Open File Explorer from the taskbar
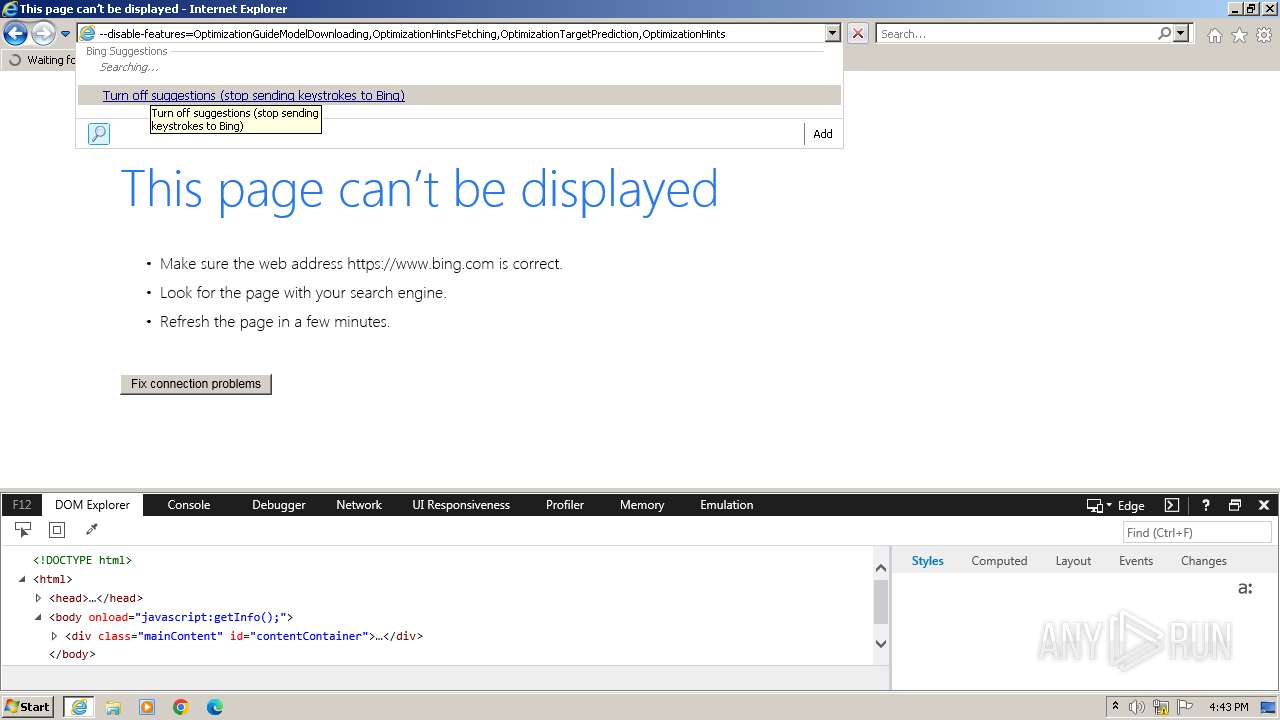1280x720 pixels. [113, 707]
